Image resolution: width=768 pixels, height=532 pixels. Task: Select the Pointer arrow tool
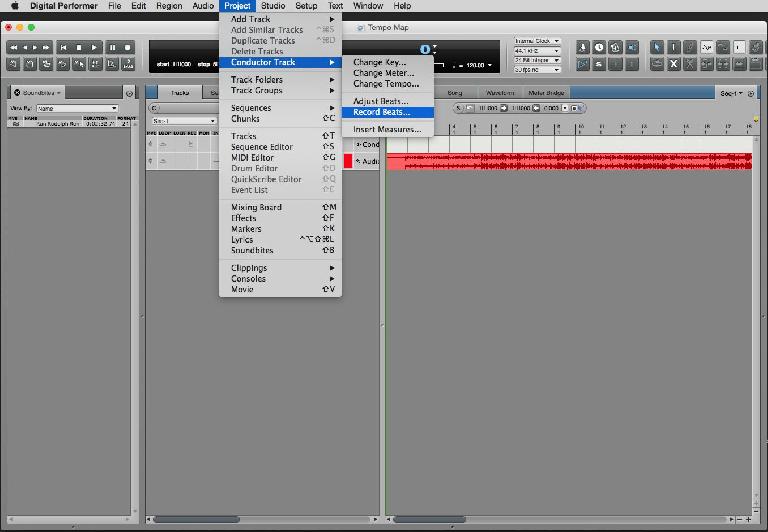tap(657, 48)
